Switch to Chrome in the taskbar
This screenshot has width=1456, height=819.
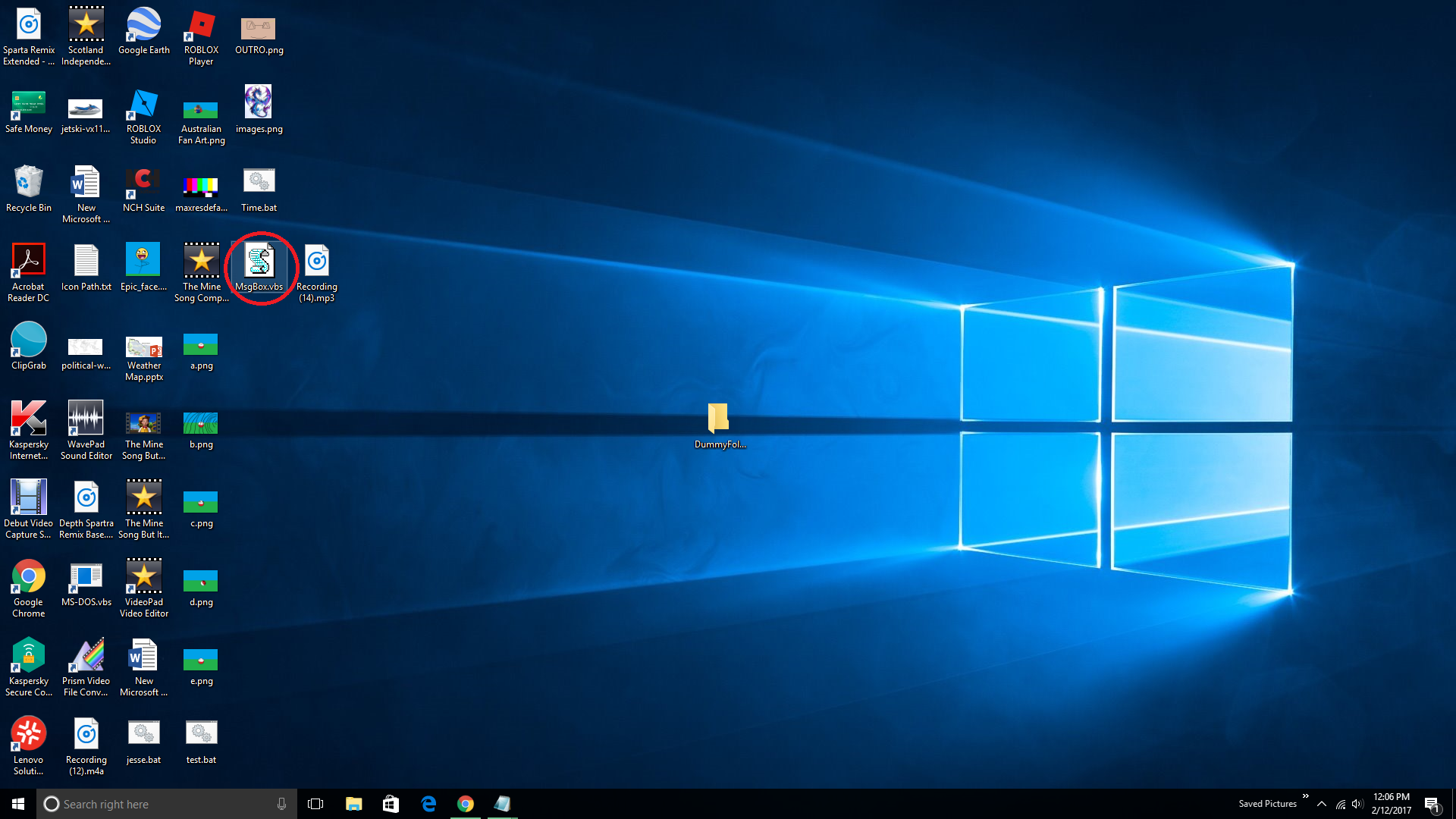[465, 804]
